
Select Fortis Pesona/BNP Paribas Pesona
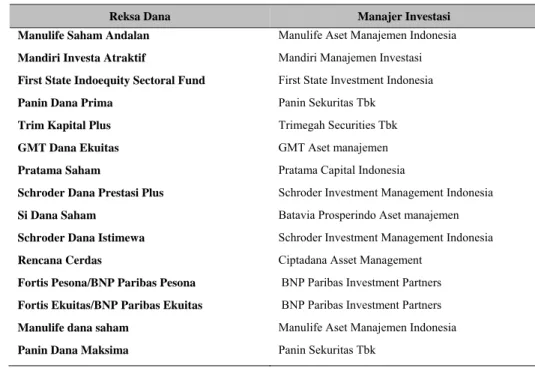pyautogui.click(x=107, y=283)
